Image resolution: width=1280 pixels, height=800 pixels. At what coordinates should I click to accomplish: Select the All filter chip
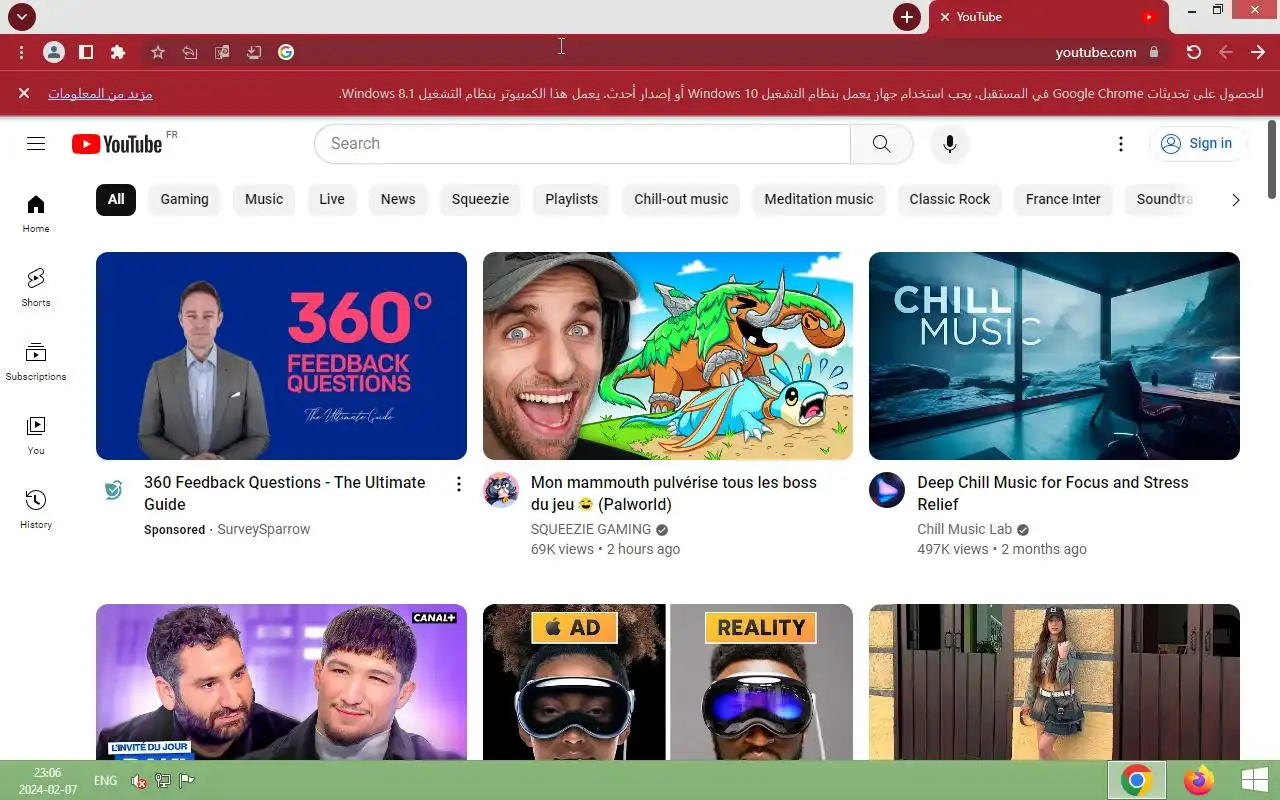(x=116, y=199)
